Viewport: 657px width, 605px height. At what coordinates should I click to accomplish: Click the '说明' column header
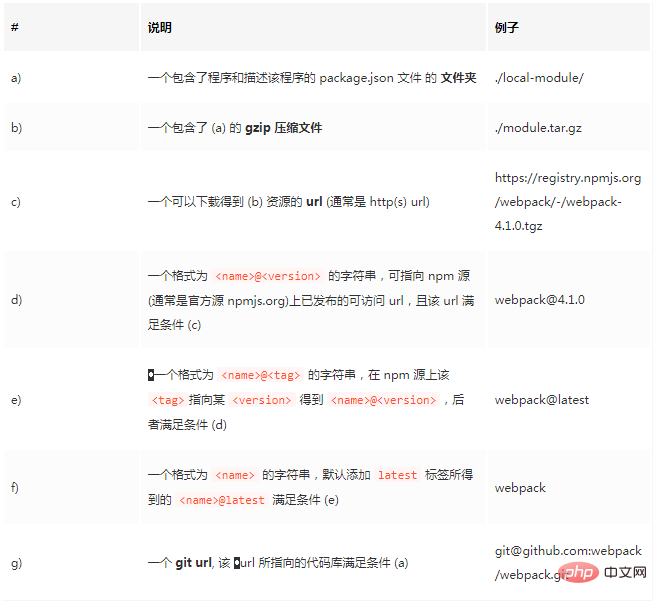pyautogui.click(x=160, y=28)
